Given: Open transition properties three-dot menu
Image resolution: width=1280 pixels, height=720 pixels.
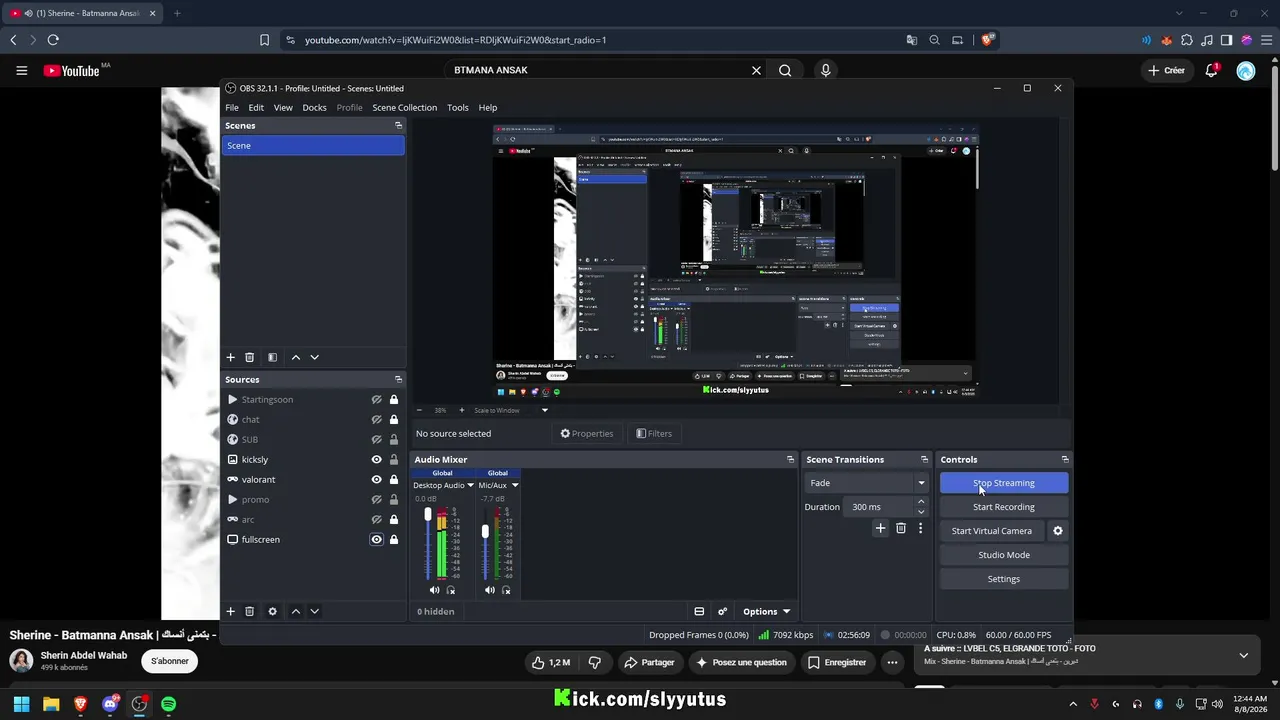Looking at the screenshot, I should click(x=920, y=528).
